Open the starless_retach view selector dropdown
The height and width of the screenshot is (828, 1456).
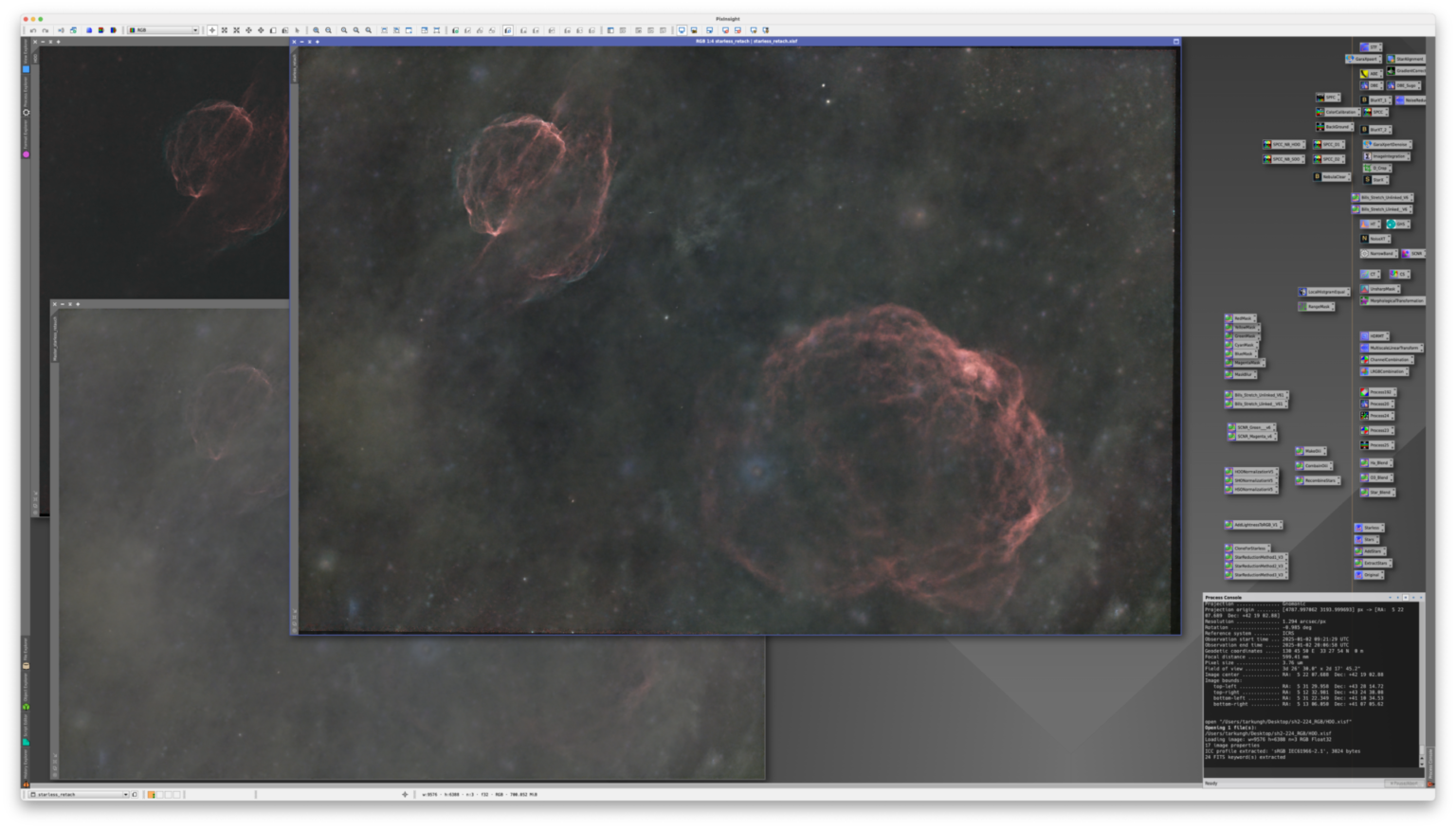pyautogui.click(x=126, y=795)
